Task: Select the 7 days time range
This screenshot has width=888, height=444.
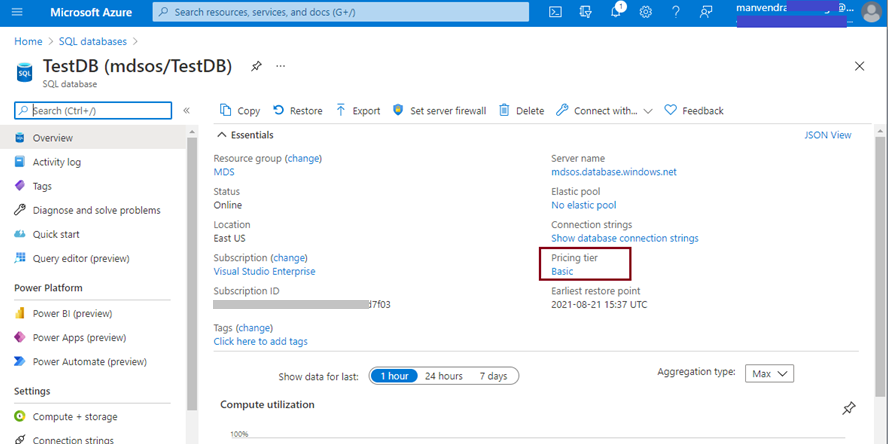Action: click(492, 376)
